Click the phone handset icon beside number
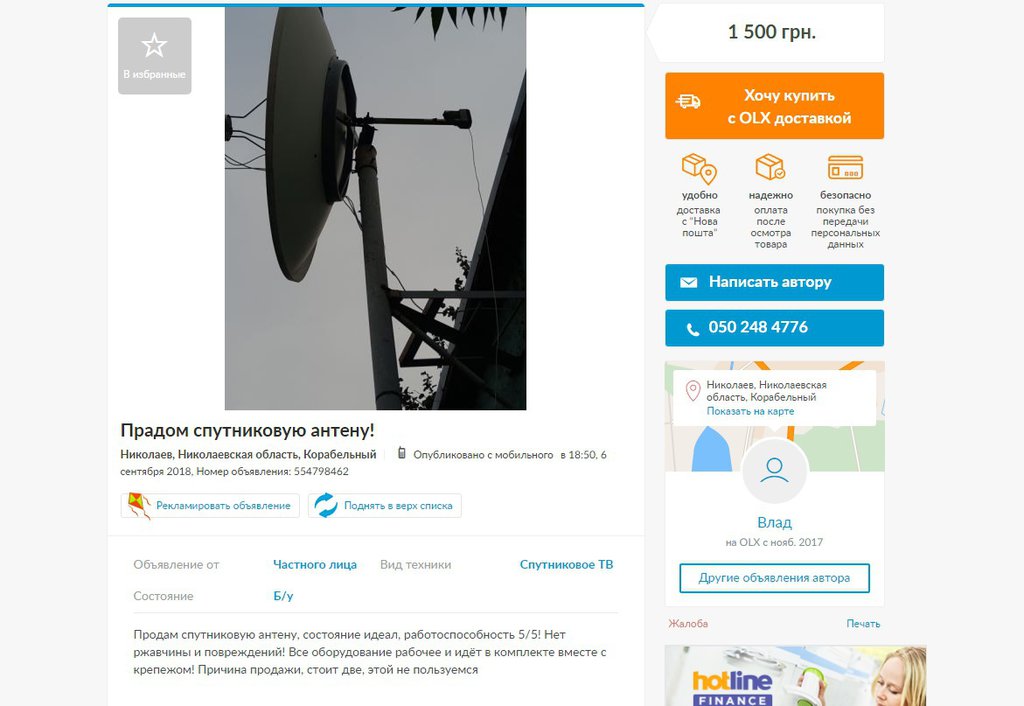This screenshot has width=1024, height=706. coord(692,329)
